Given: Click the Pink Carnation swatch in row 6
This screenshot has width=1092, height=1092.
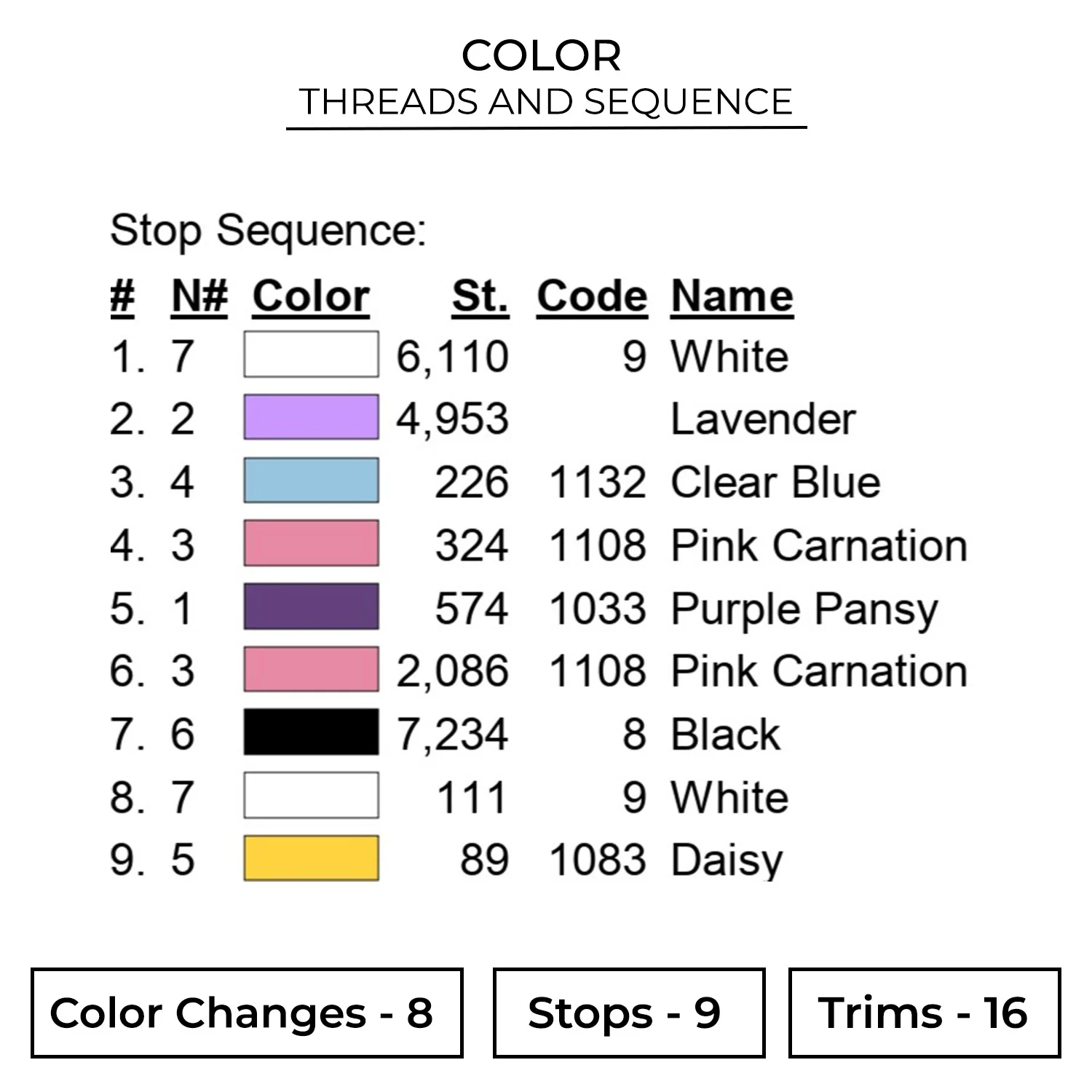Looking at the screenshot, I should [311, 670].
